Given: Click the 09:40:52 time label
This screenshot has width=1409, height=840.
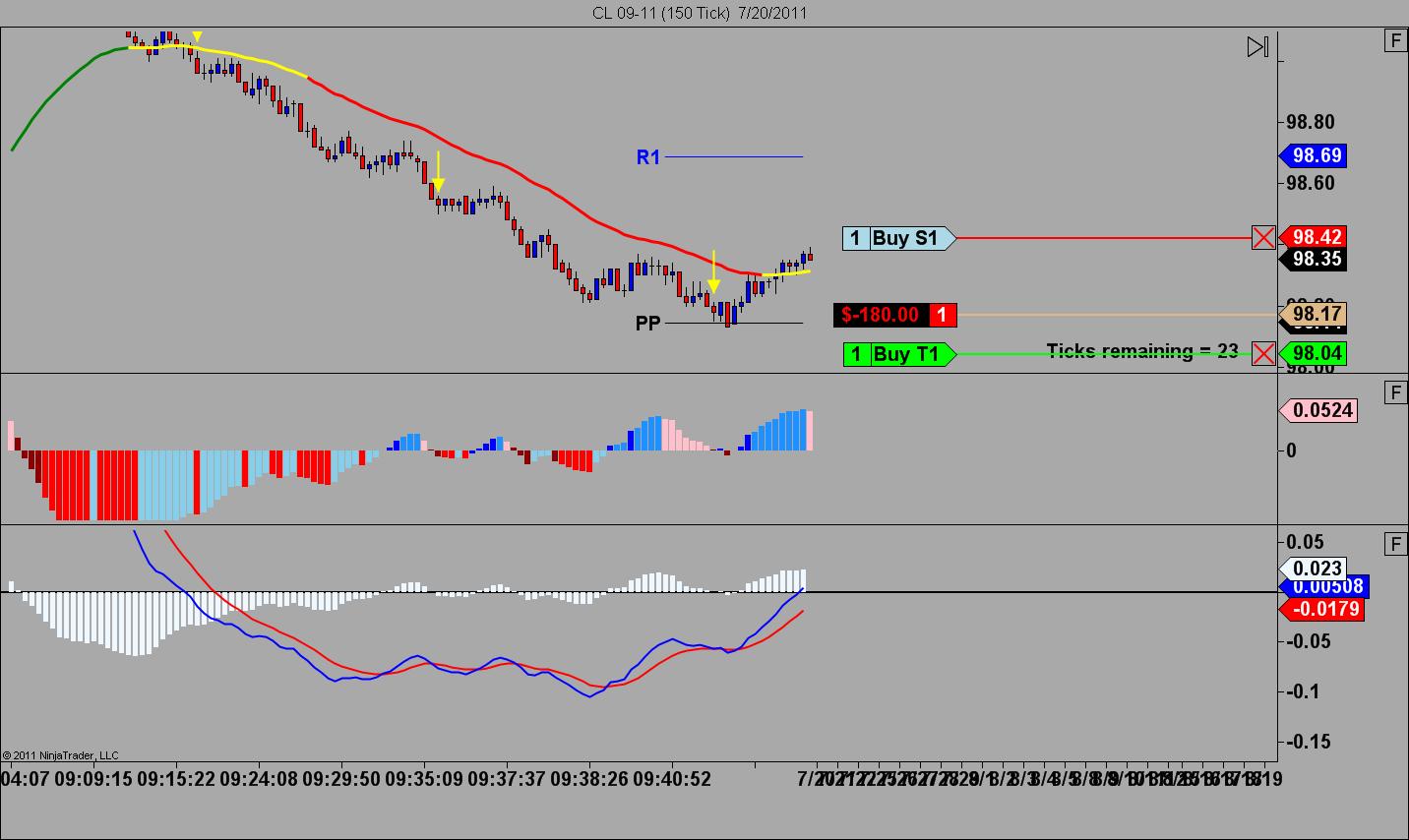Looking at the screenshot, I should click(672, 779).
